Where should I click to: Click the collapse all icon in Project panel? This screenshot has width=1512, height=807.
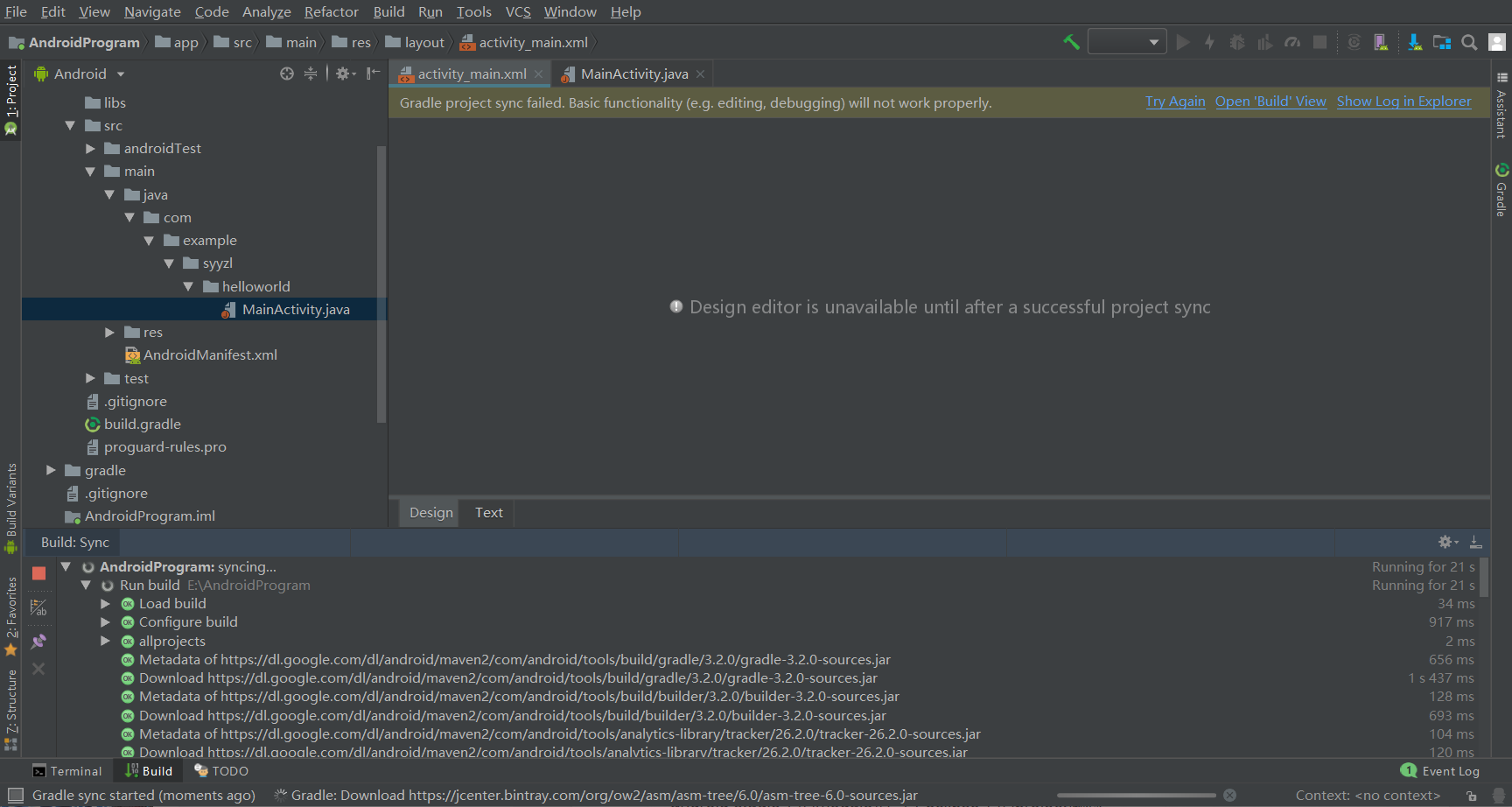[311, 74]
